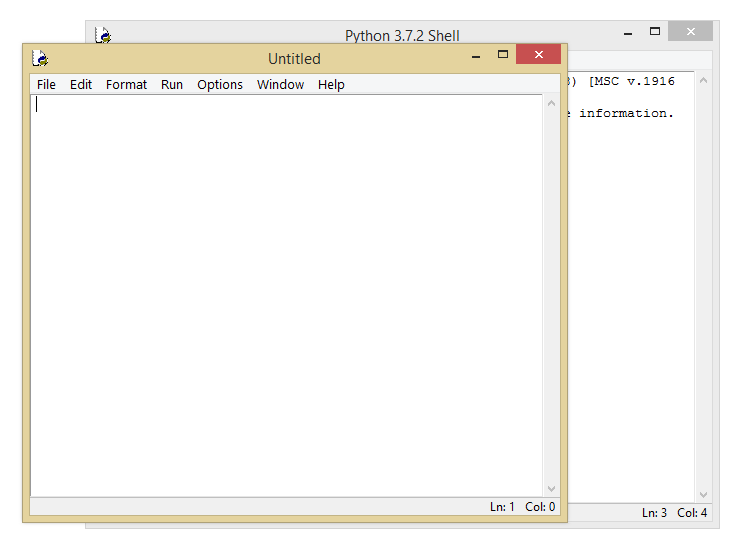Open the File menu in Untitled window
The image size is (734, 535).
point(46,85)
